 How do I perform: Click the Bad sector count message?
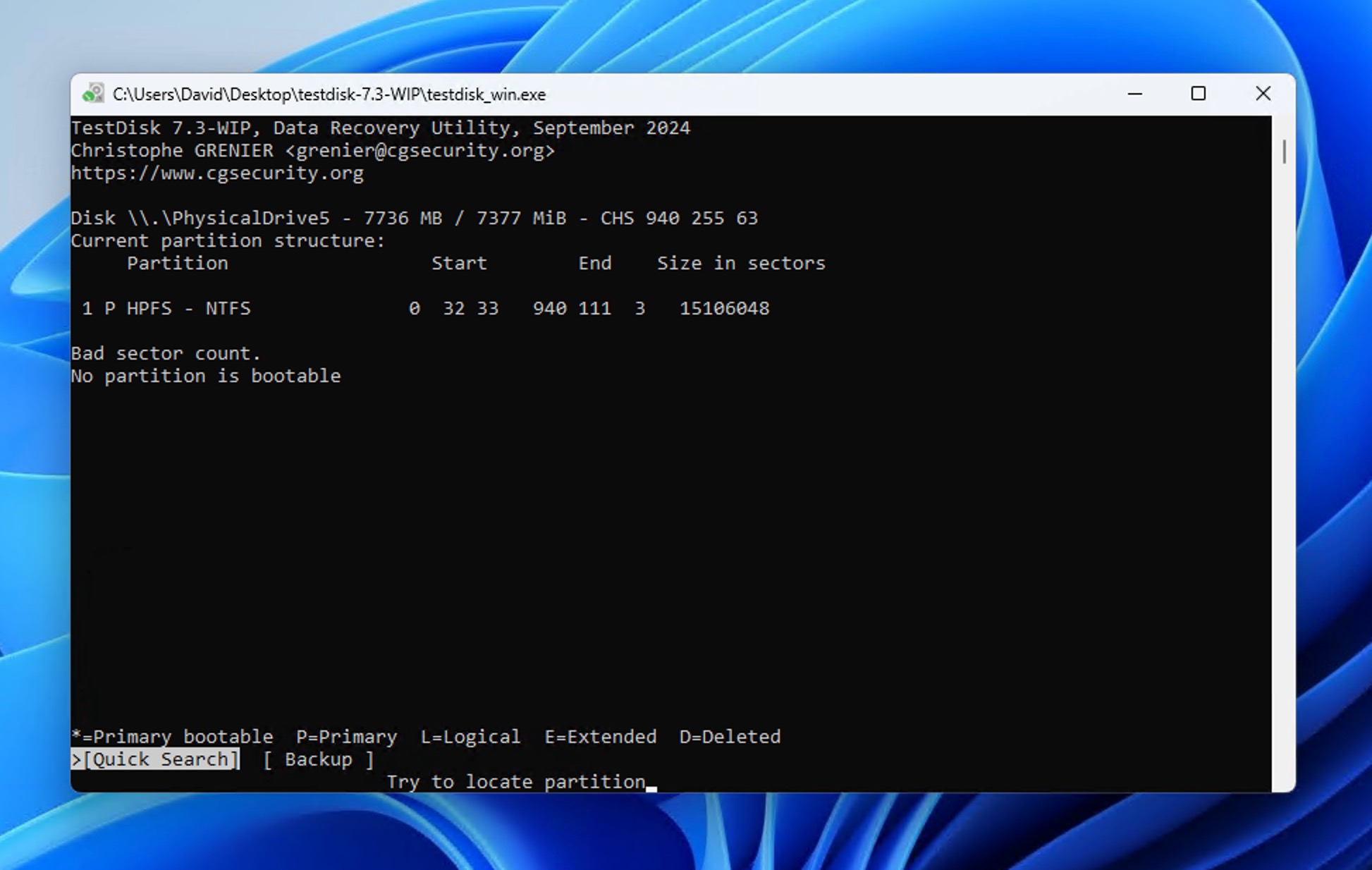click(165, 353)
